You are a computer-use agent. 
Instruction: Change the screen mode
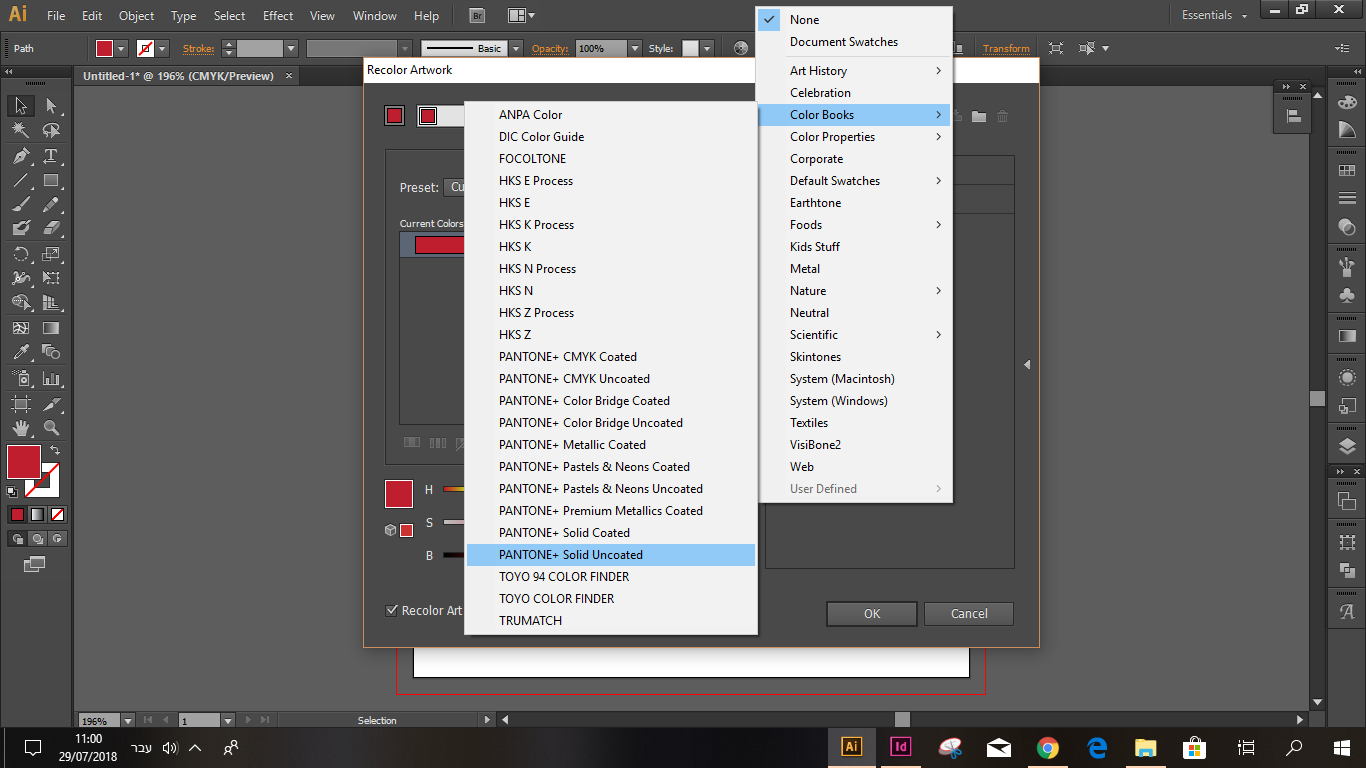click(x=35, y=564)
